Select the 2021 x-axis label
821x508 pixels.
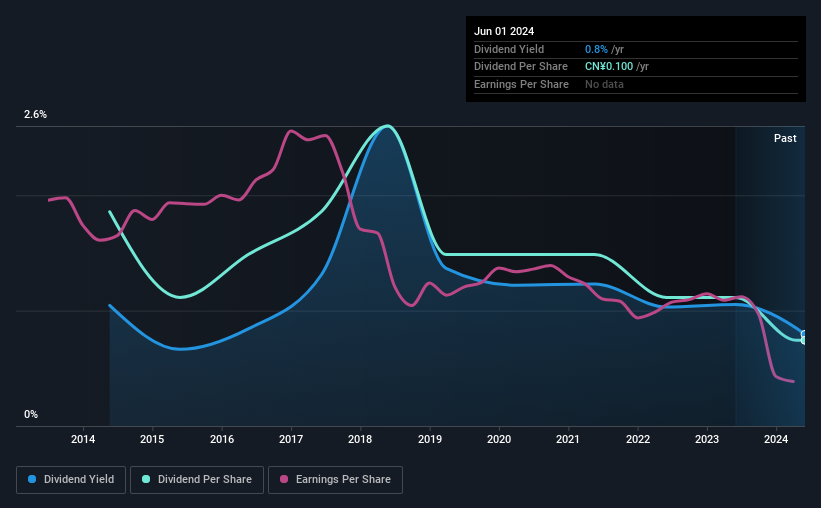click(x=568, y=439)
